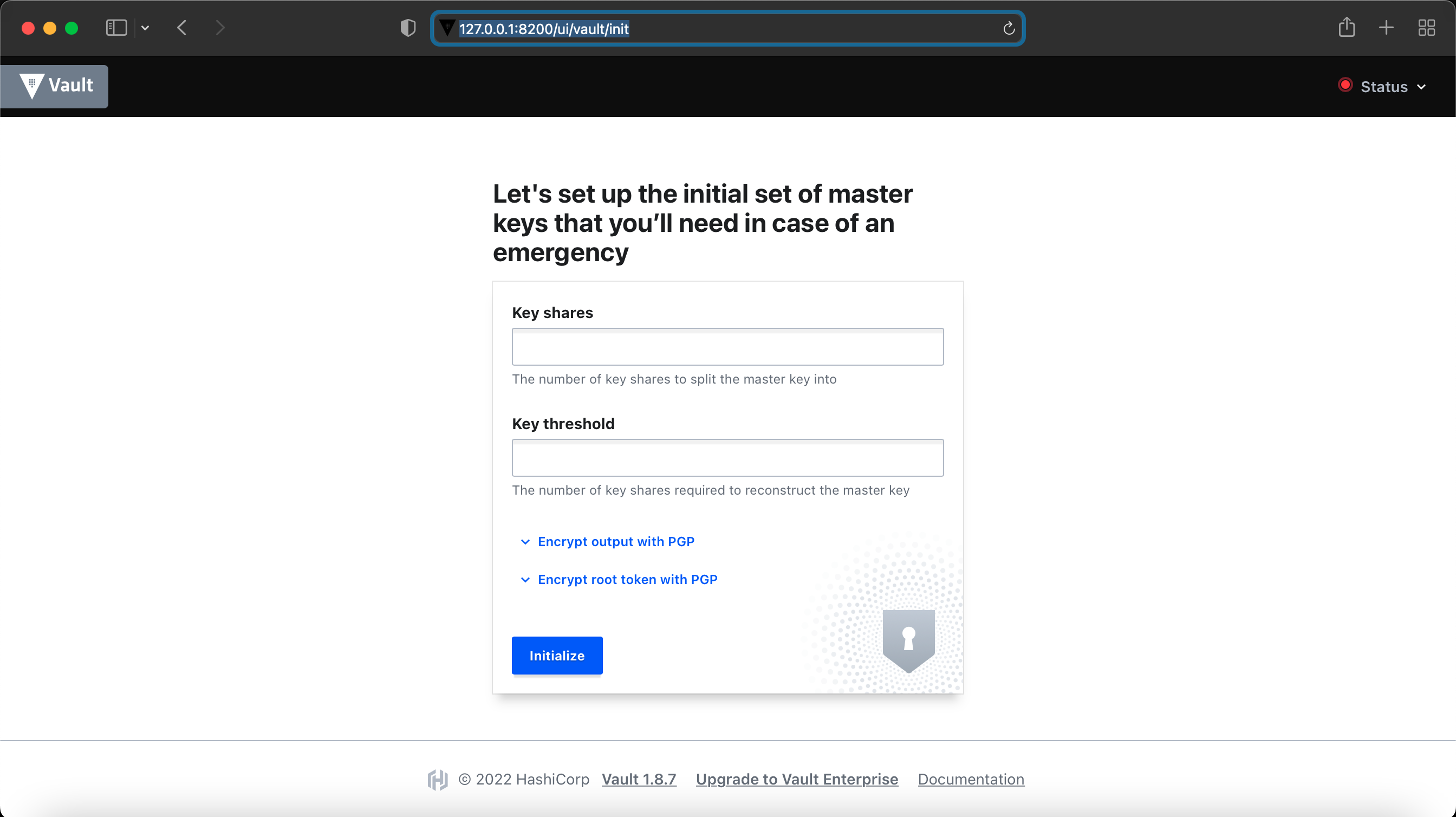Open the Status dropdown menu

tap(1382, 87)
